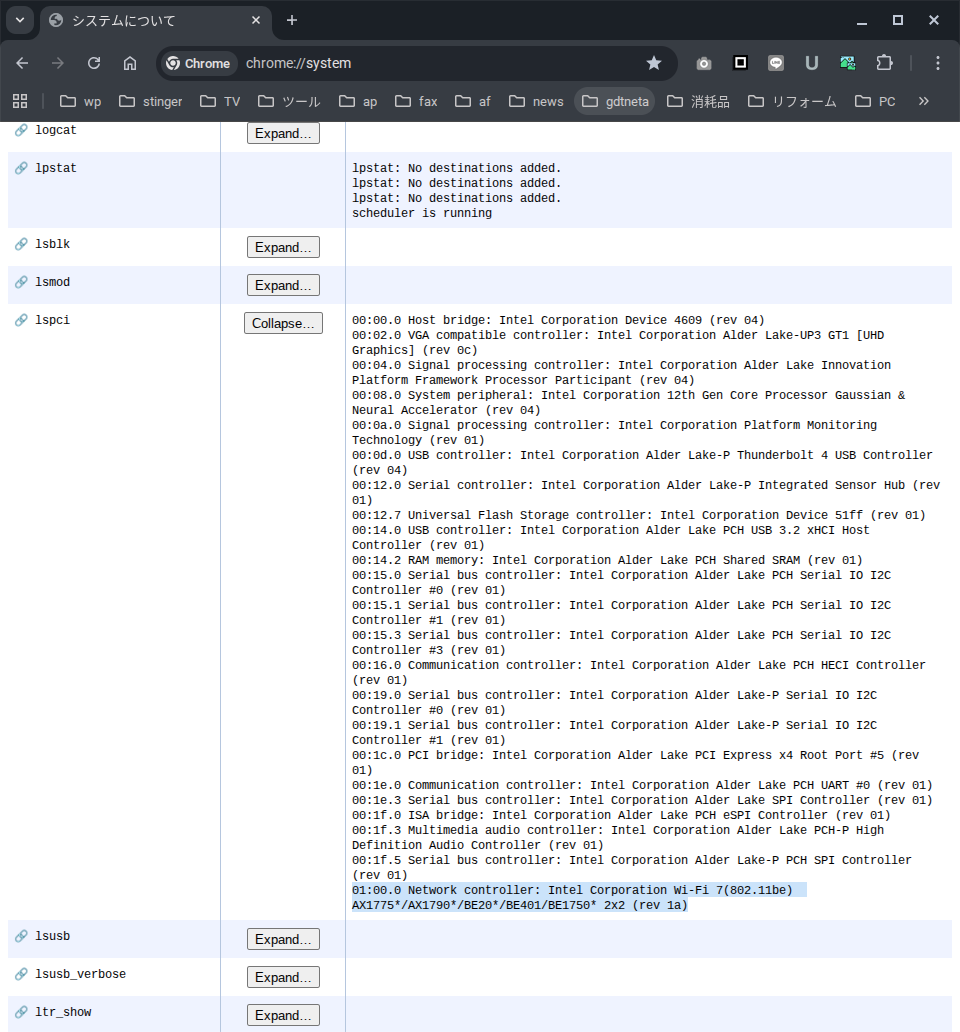Expand the ltr_show entry
960x1032 pixels.
pyautogui.click(x=283, y=1015)
